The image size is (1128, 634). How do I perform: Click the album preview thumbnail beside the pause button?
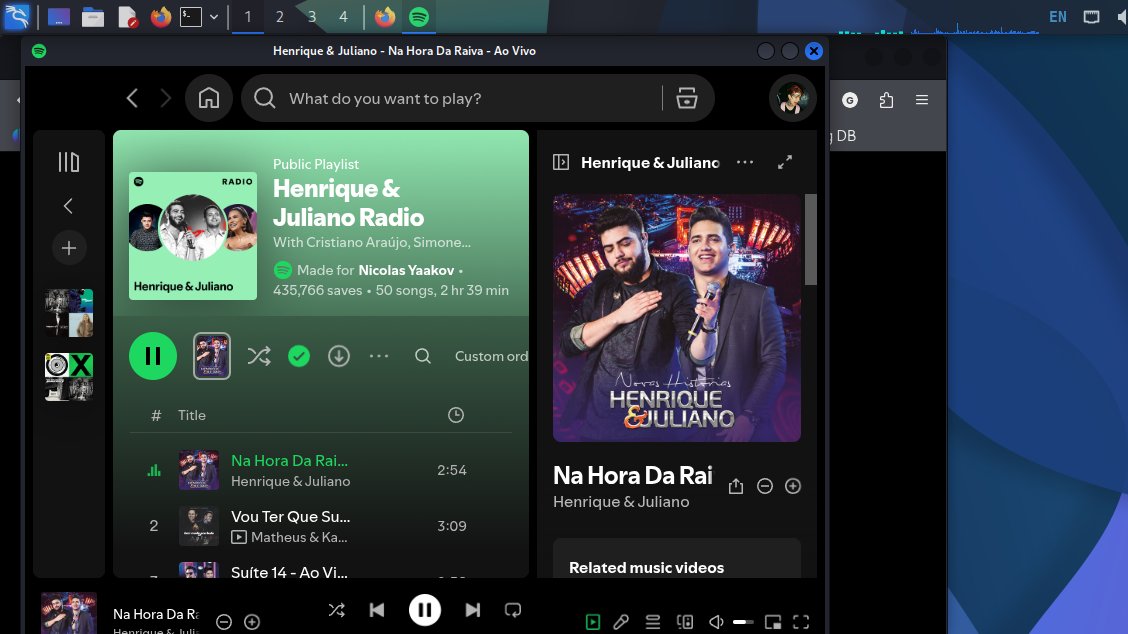click(212, 356)
